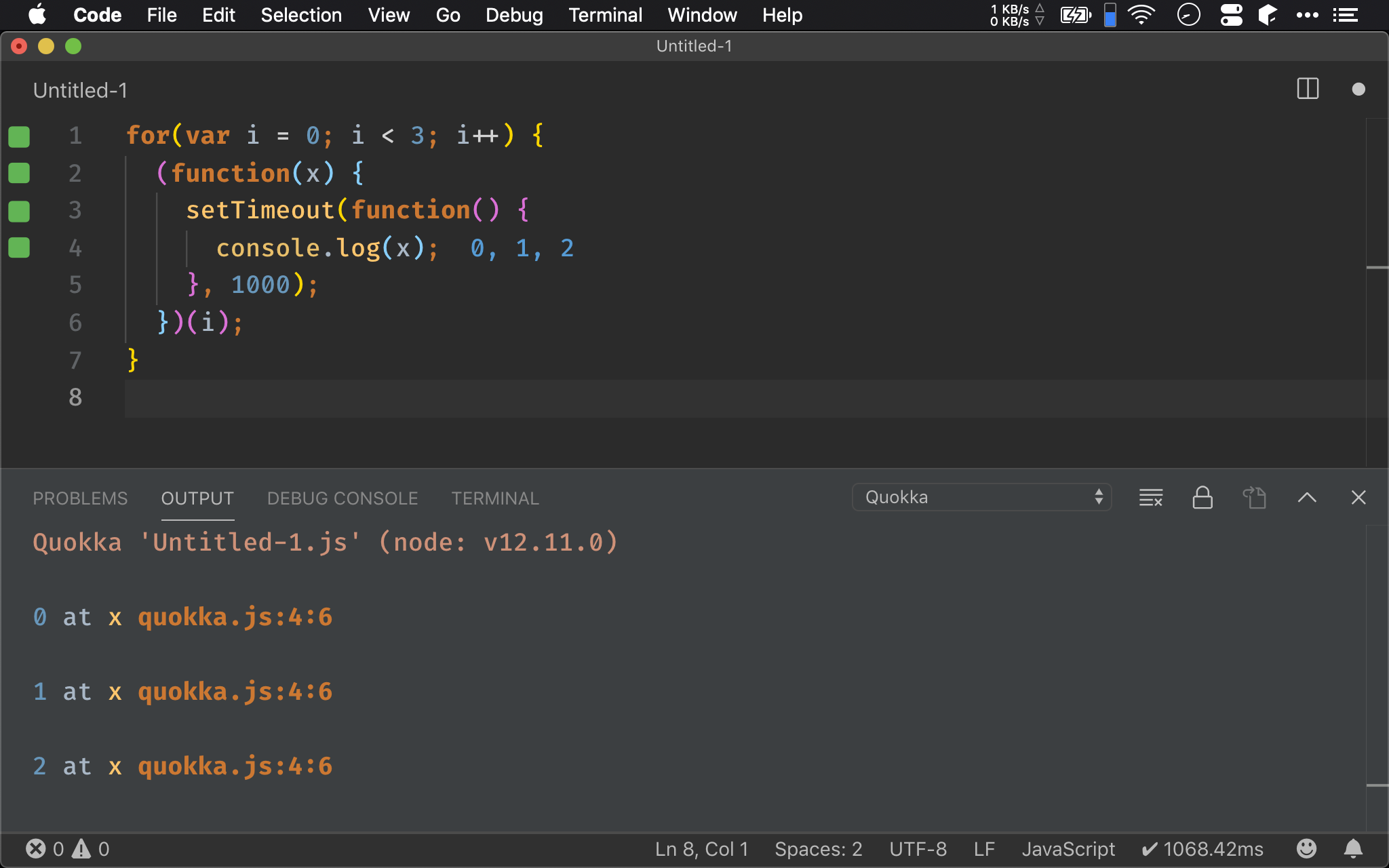The image size is (1389, 868).
Task: Click line 1 breakpoint toggle
Action: (x=19, y=136)
